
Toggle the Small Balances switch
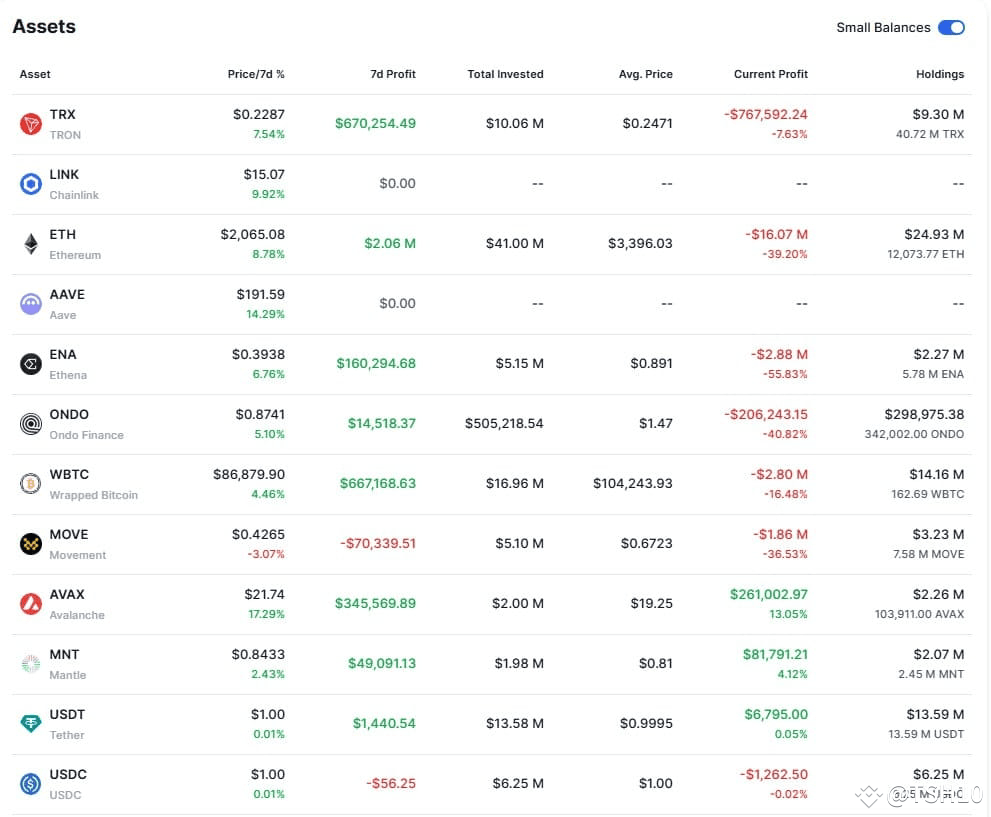point(951,28)
